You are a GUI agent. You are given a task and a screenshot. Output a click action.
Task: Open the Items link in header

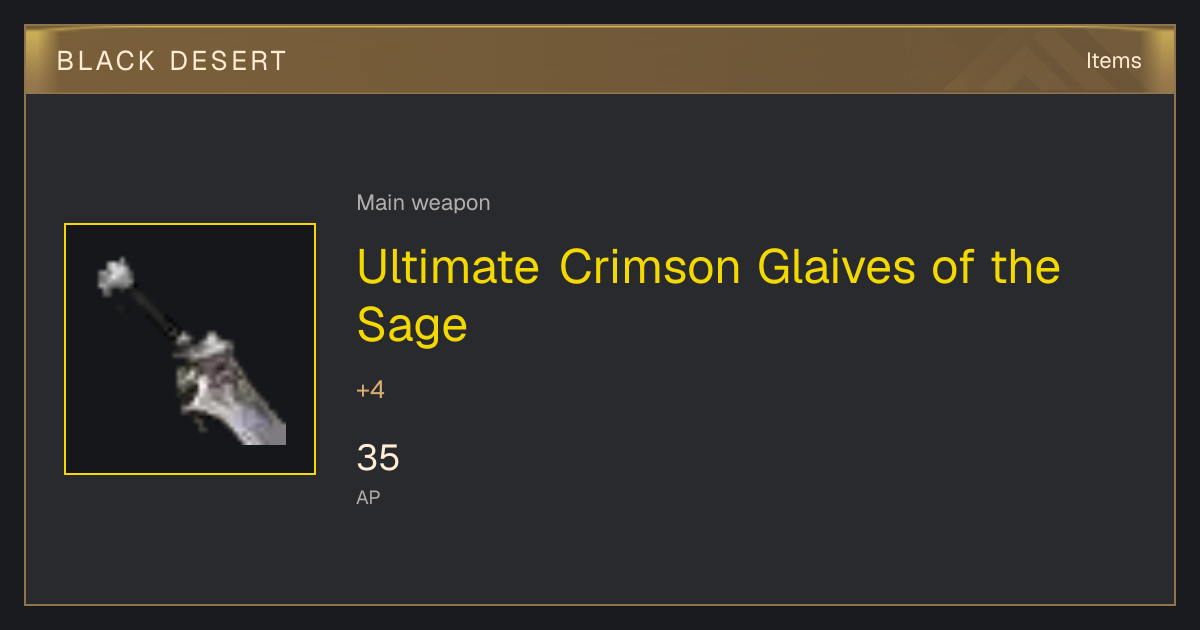tap(1113, 61)
